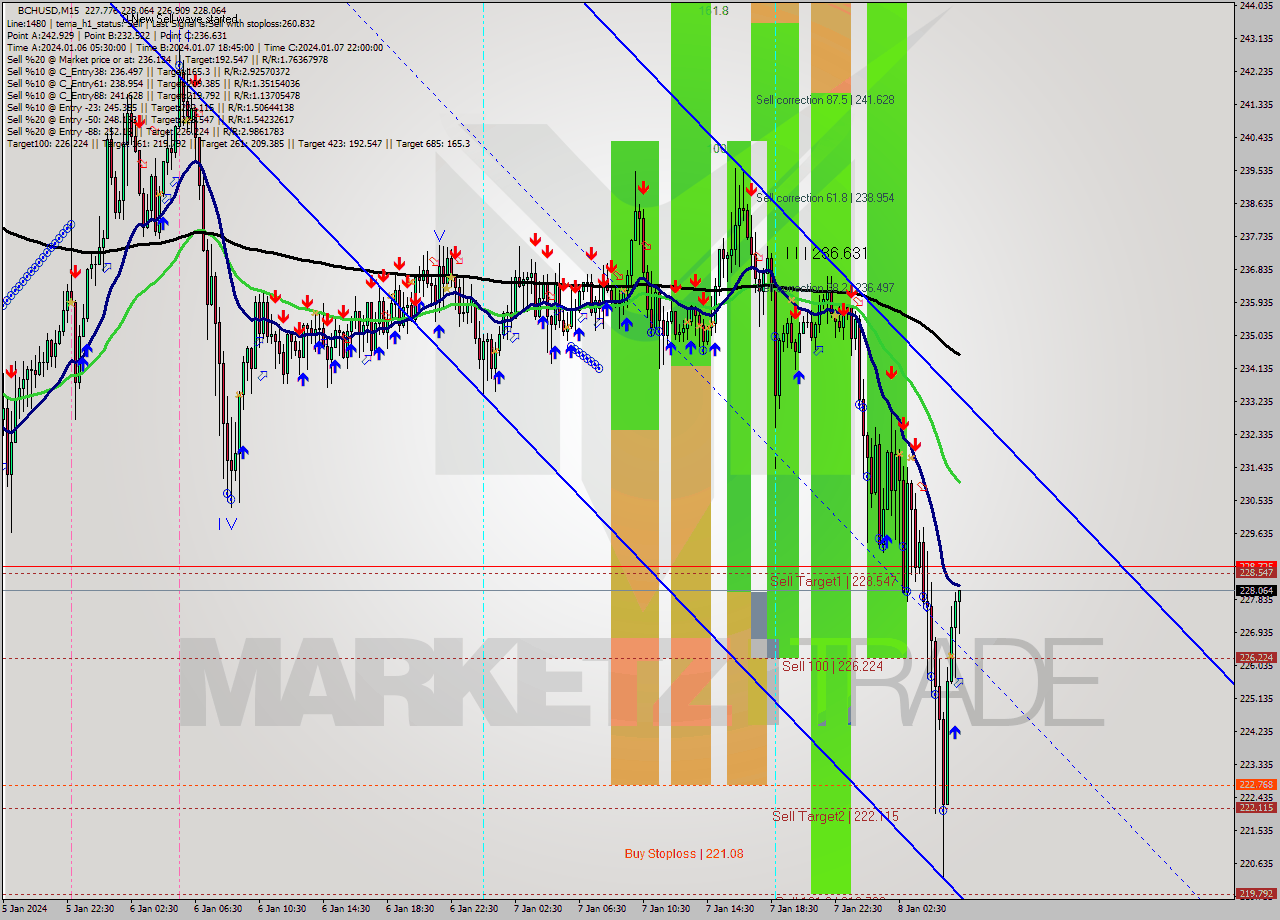This screenshot has width=1280, height=920.
Task: Click the 241.335 price axis value
Action: click(x=1256, y=104)
